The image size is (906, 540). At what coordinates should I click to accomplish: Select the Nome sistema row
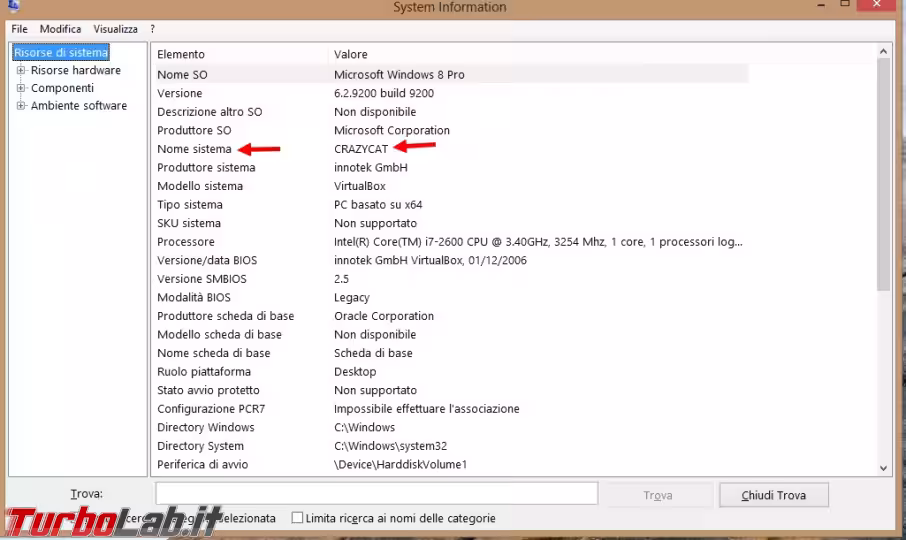point(194,149)
